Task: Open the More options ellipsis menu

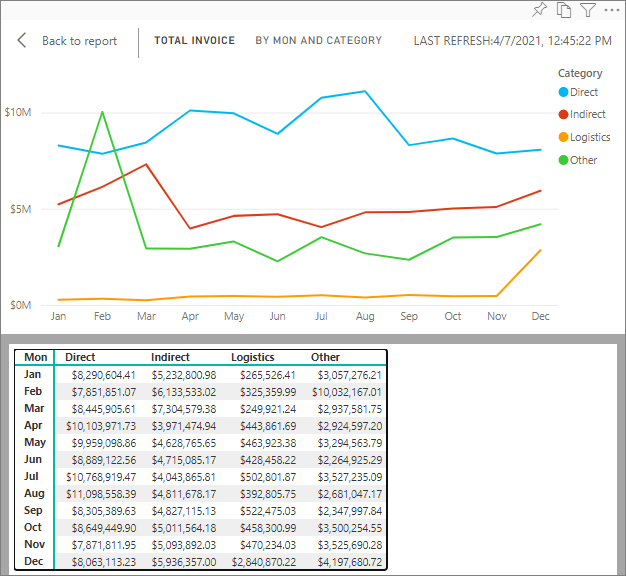Action: click(611, 10)
